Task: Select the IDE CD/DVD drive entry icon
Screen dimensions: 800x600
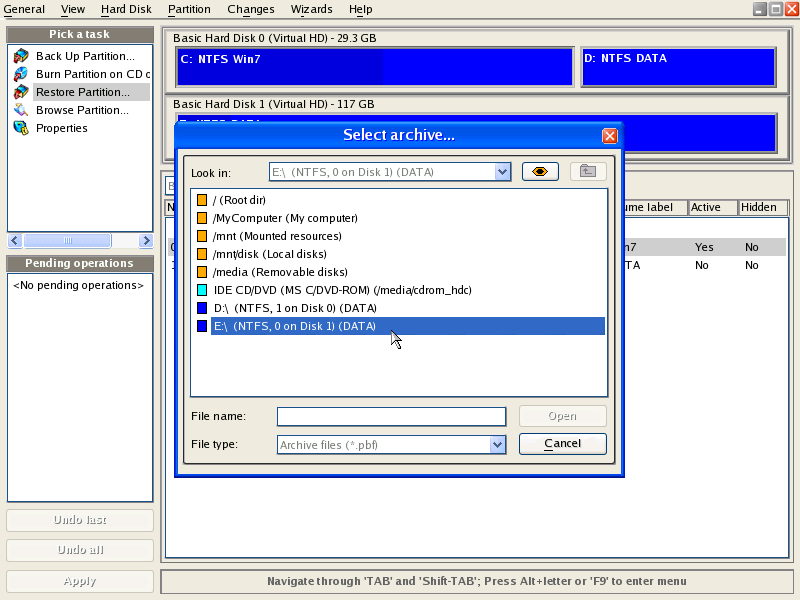Action: [x=202, y=290]
